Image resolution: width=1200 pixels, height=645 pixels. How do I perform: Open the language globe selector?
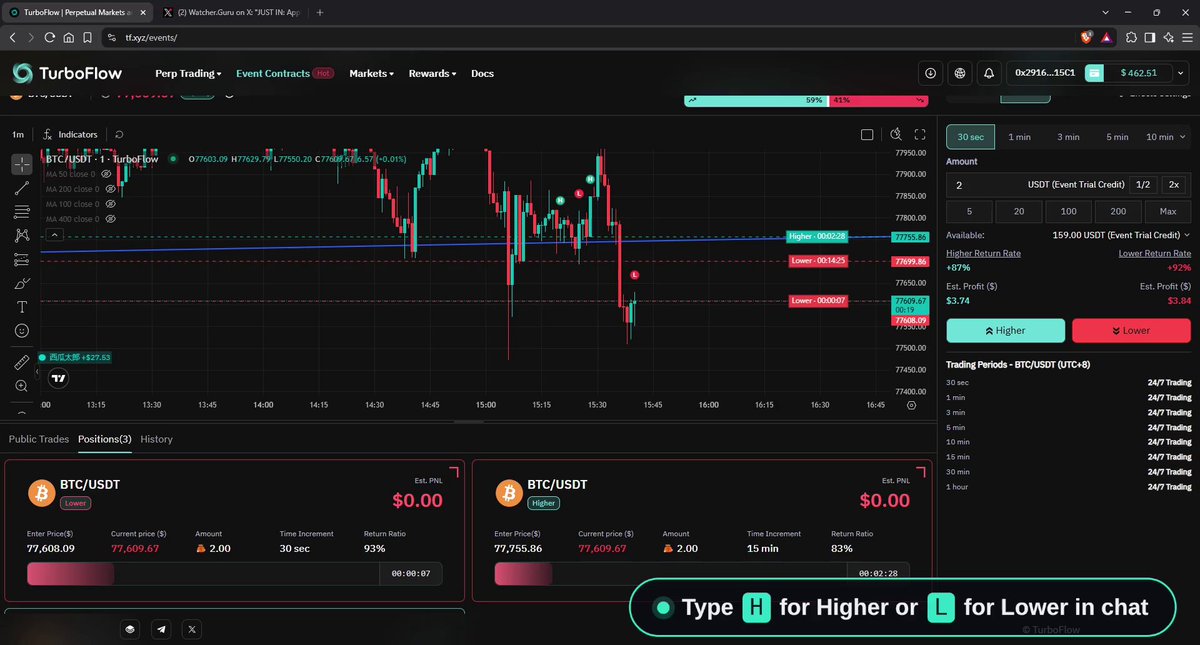[x=960, y=73]
